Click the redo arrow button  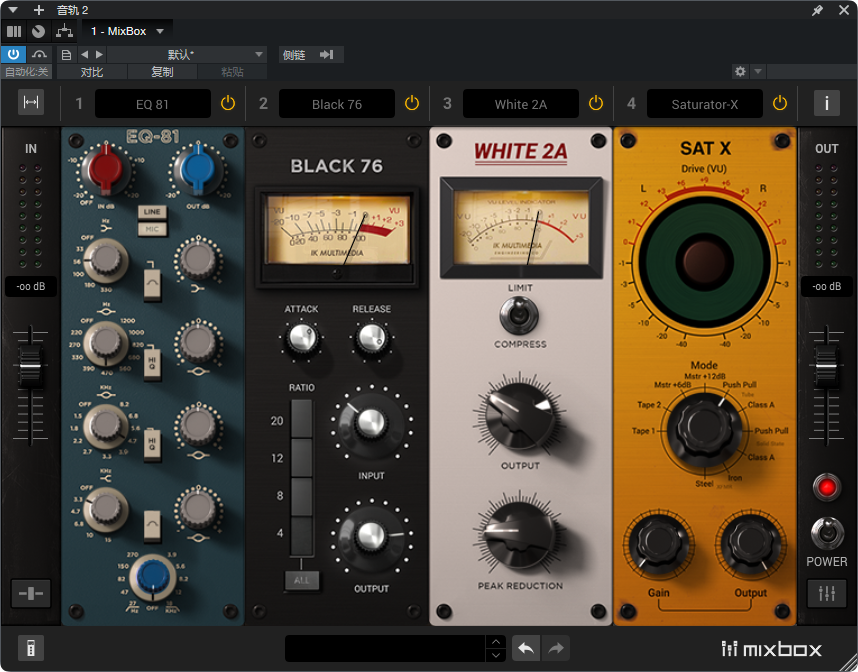[556, 648]
